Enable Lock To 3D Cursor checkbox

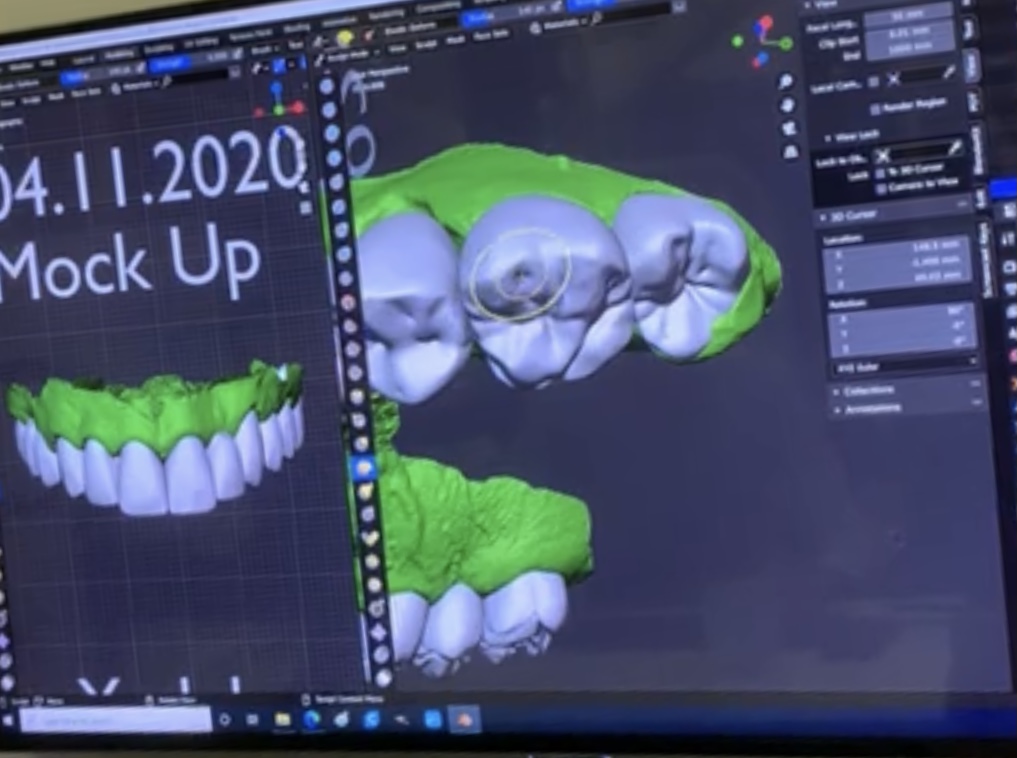(880, 173)
